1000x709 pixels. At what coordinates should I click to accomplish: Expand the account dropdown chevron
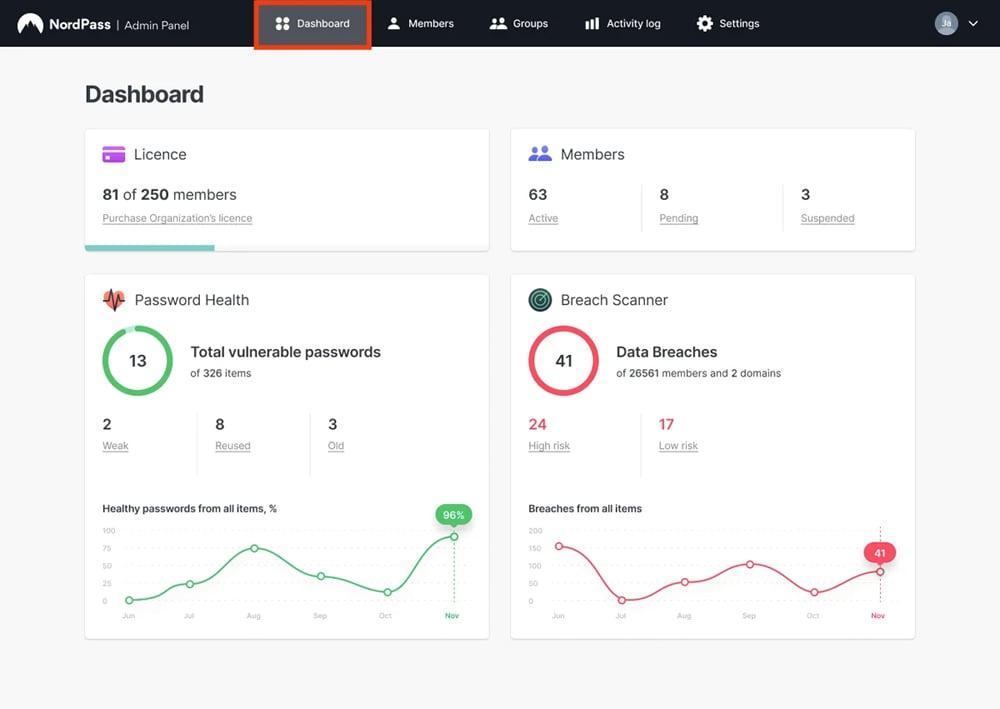(x=973, y=24)
